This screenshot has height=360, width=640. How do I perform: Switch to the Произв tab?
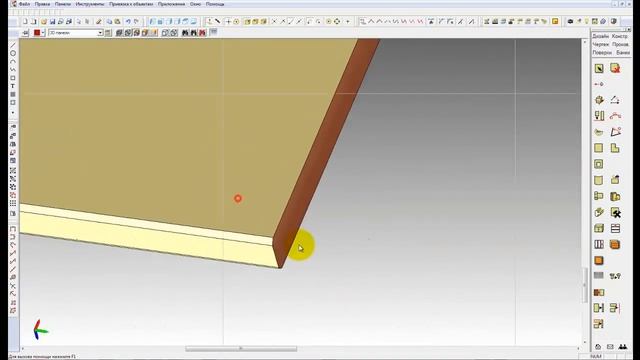(x=620, y=44)
